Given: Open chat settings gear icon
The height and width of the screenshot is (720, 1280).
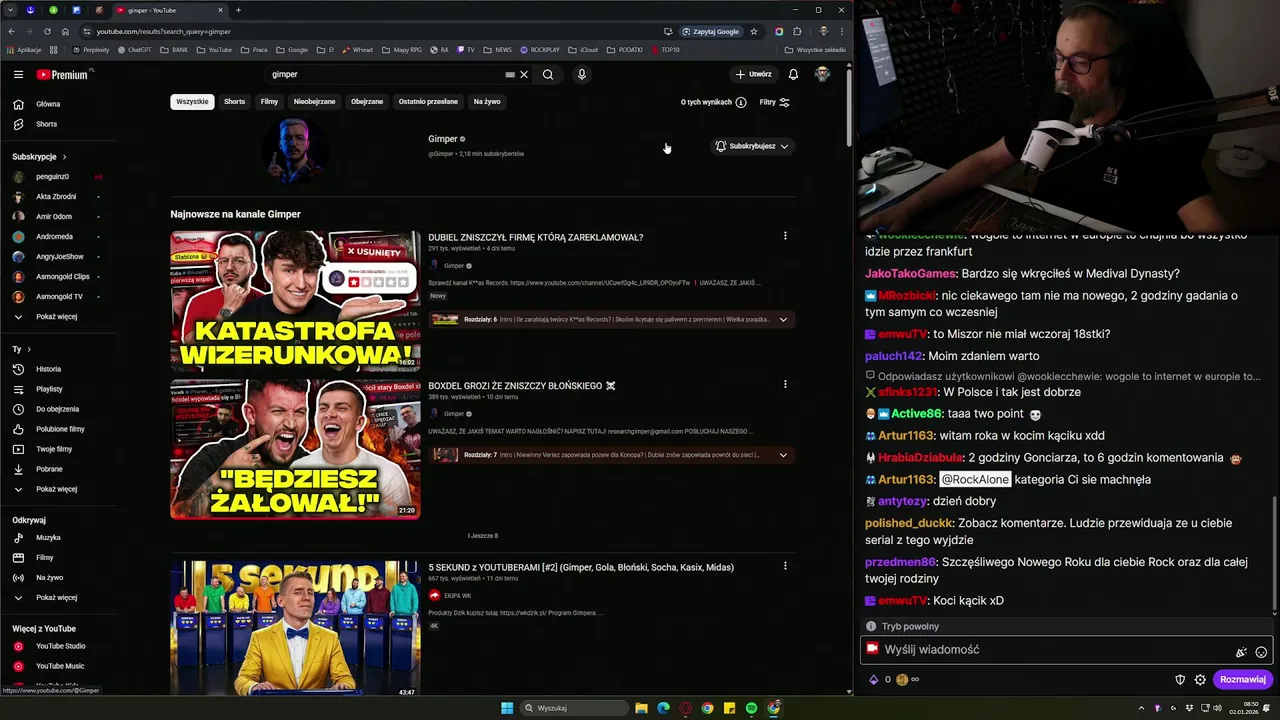Looking at the screenshot, I should pos(1199,680).
